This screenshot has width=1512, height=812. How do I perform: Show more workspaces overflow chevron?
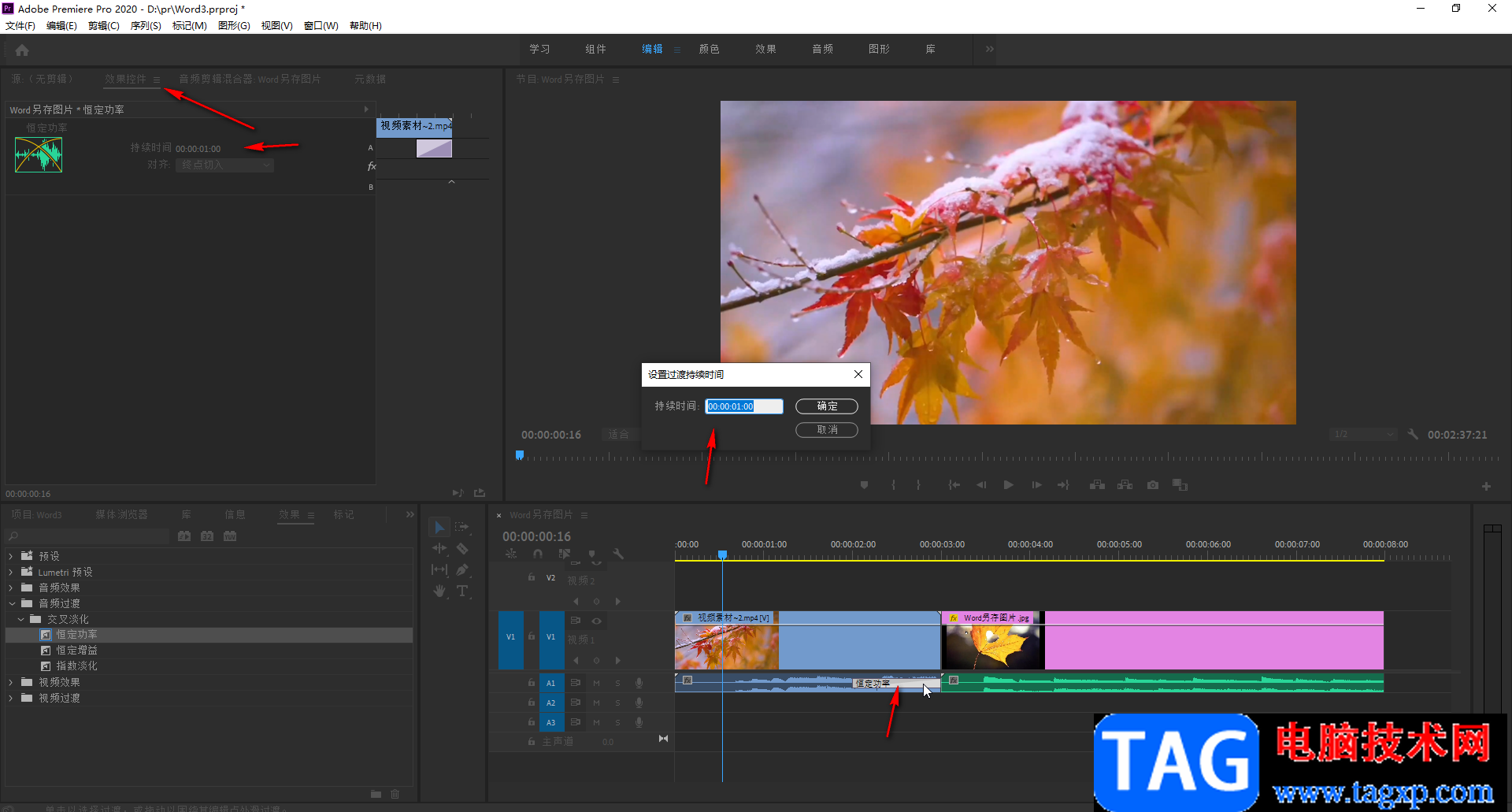990,49
